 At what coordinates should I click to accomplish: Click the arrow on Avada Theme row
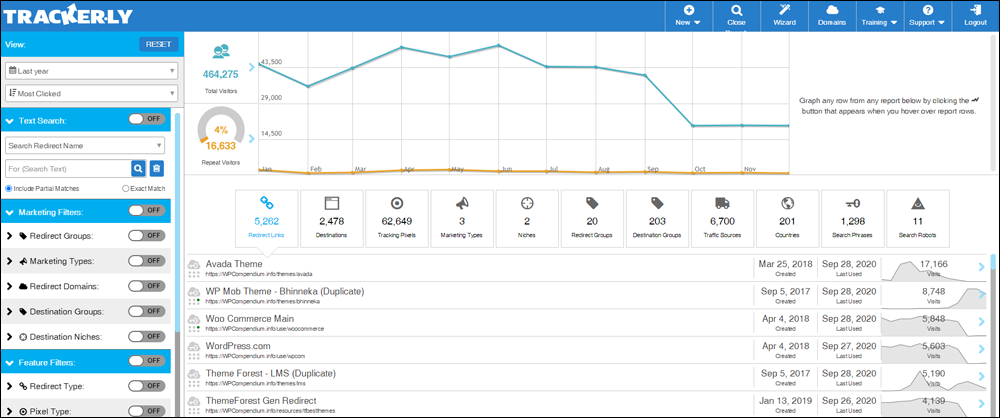(x=982, y=268)
